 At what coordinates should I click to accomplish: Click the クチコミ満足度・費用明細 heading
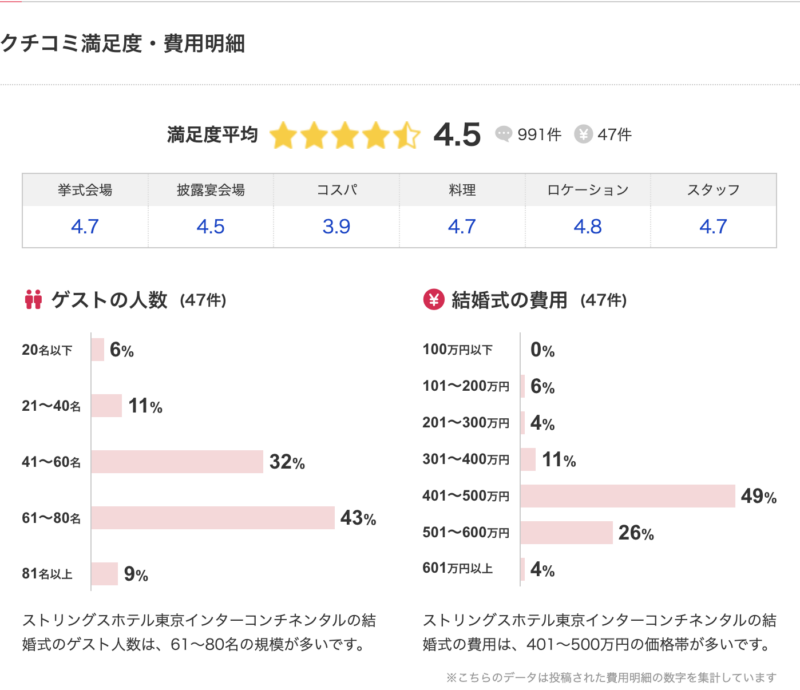pyautogui.click(x=123, y=44)
